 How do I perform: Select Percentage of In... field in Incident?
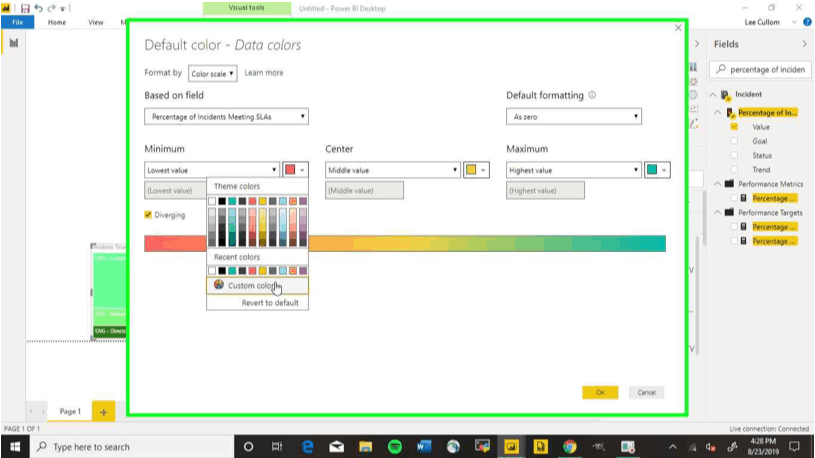click(768, 113)
